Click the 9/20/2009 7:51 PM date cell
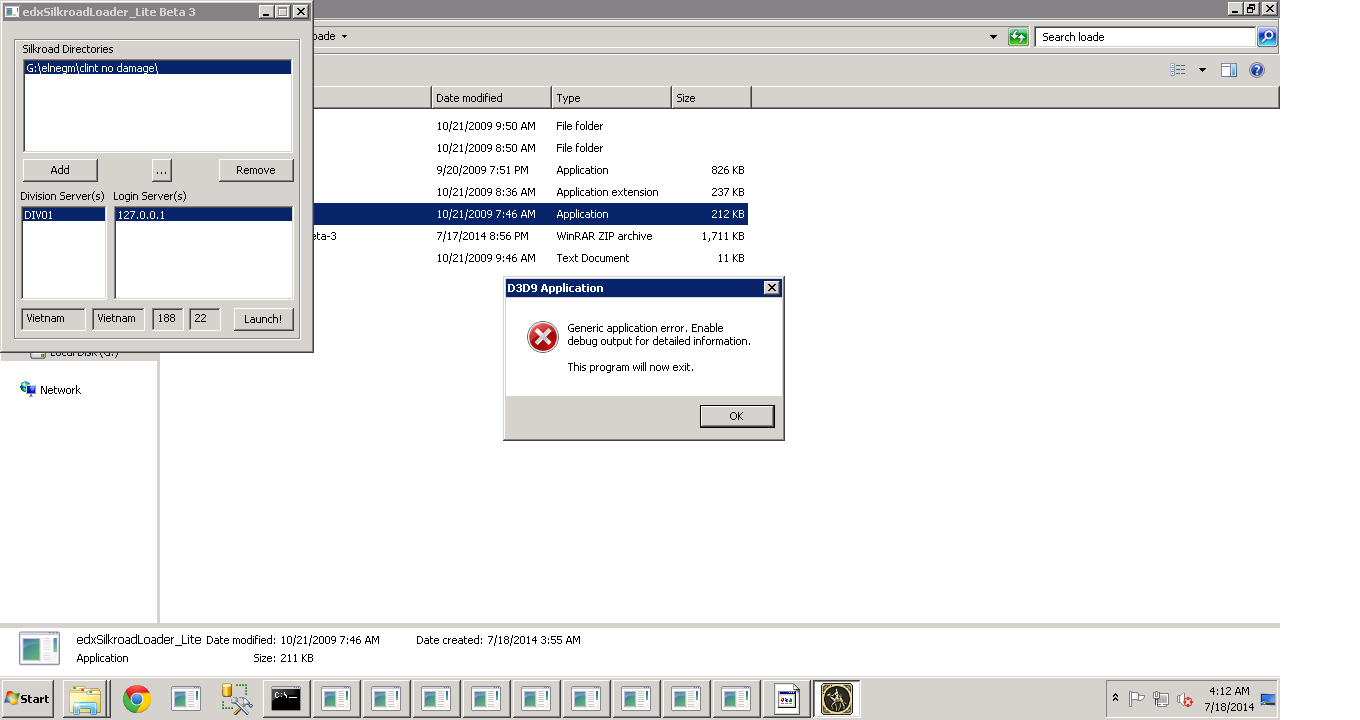Viewport: 1360px width, 720px height. 483,170
